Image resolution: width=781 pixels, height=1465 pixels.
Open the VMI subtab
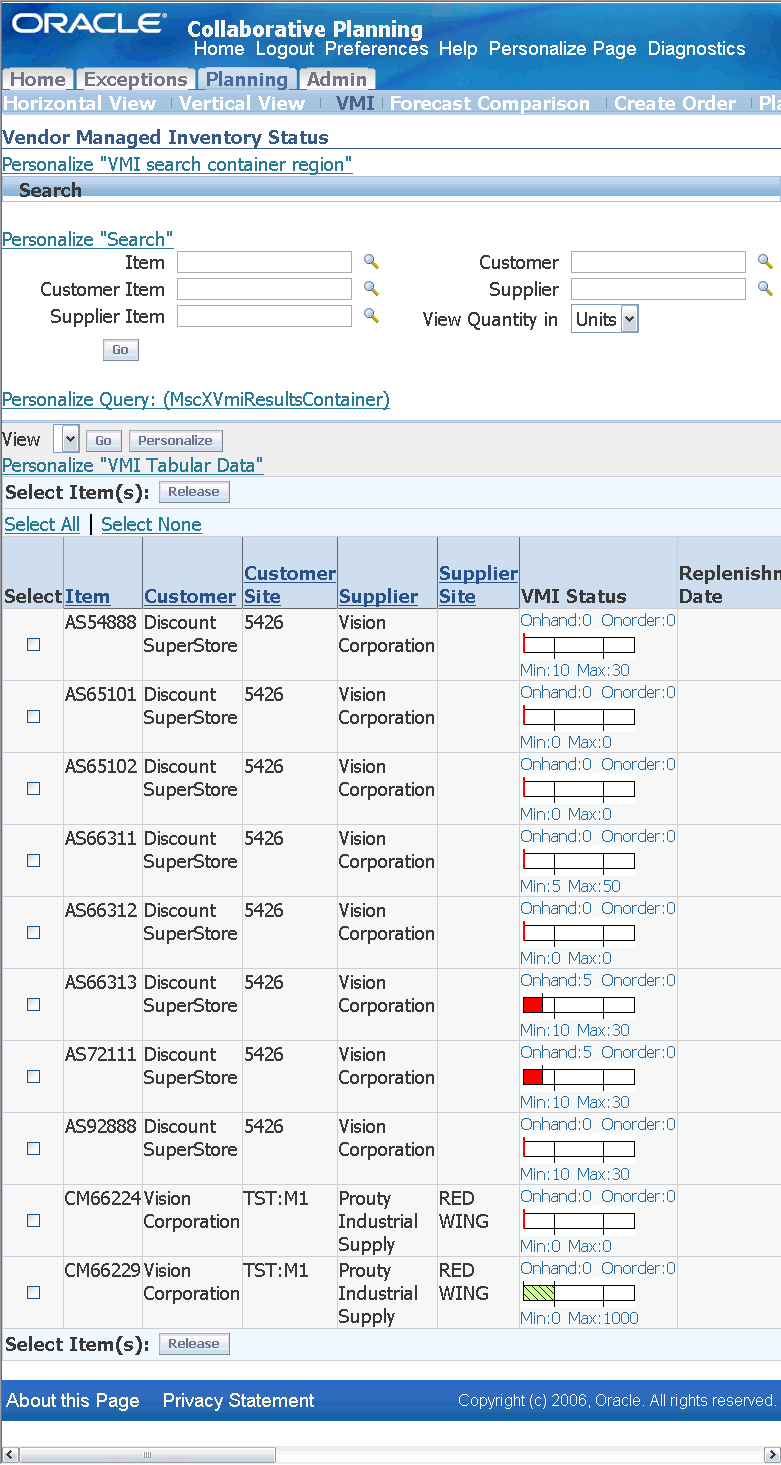pos(355,103)
